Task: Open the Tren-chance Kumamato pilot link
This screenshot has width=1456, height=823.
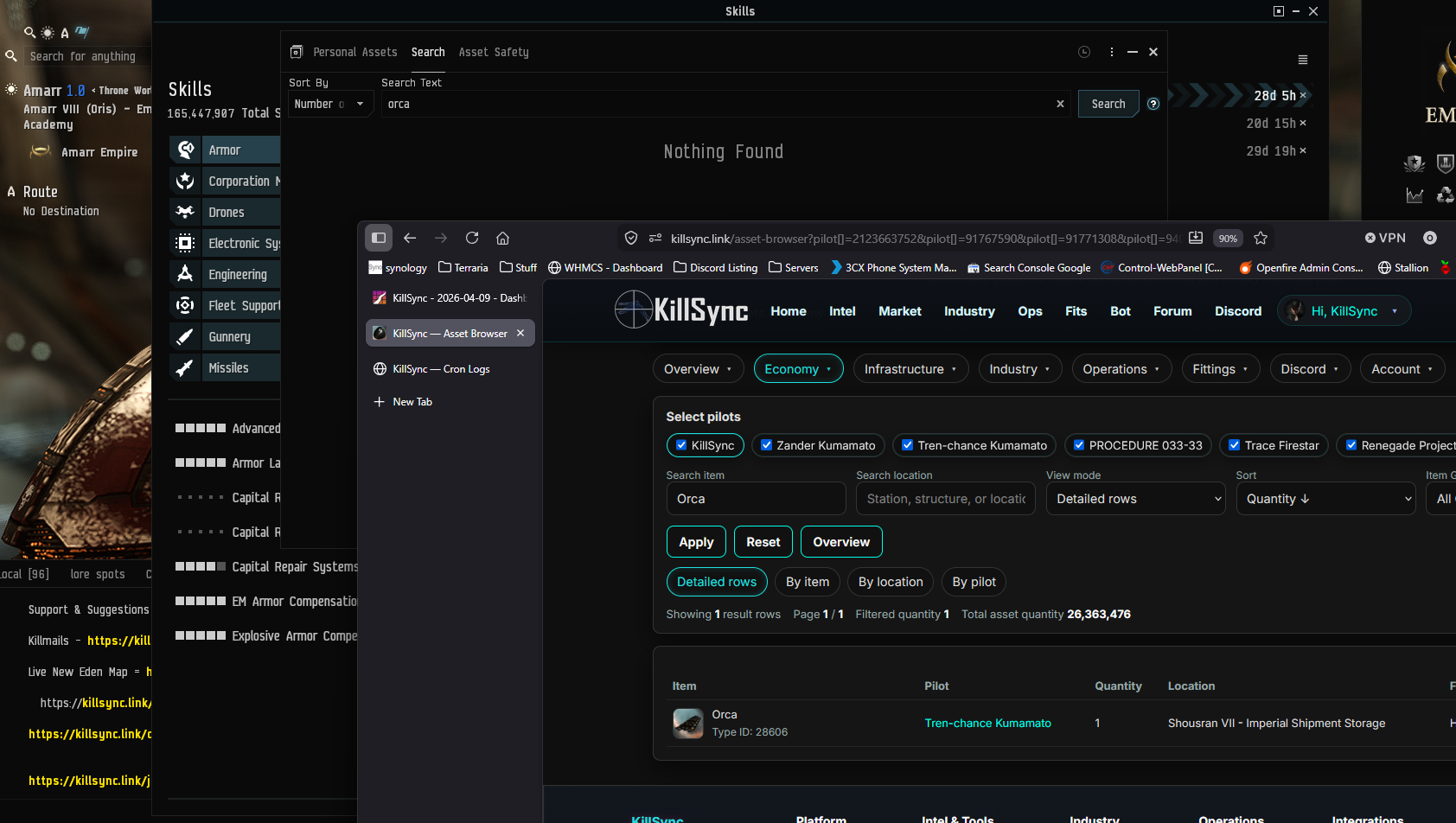Action: [x=987, y=724]
